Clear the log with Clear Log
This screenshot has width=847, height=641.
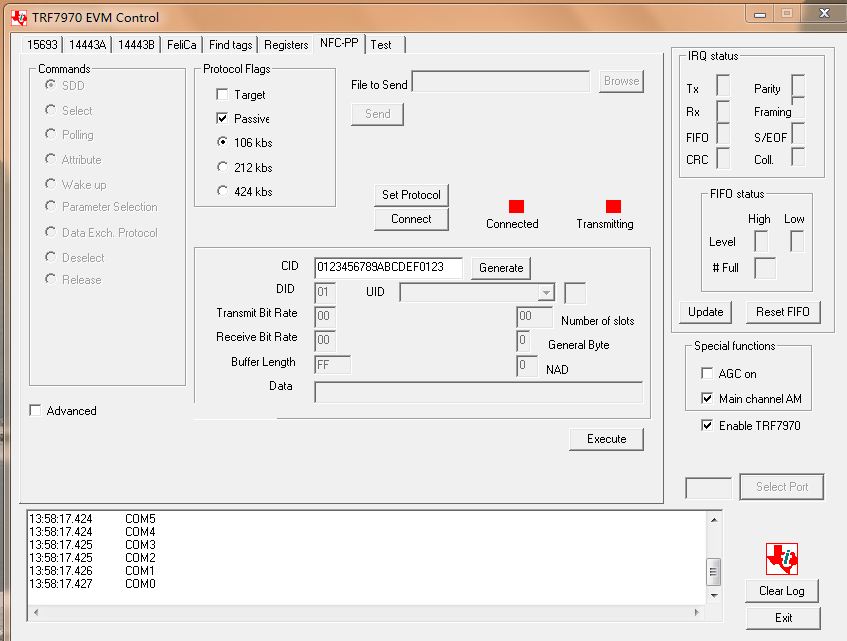pos(781,590)
